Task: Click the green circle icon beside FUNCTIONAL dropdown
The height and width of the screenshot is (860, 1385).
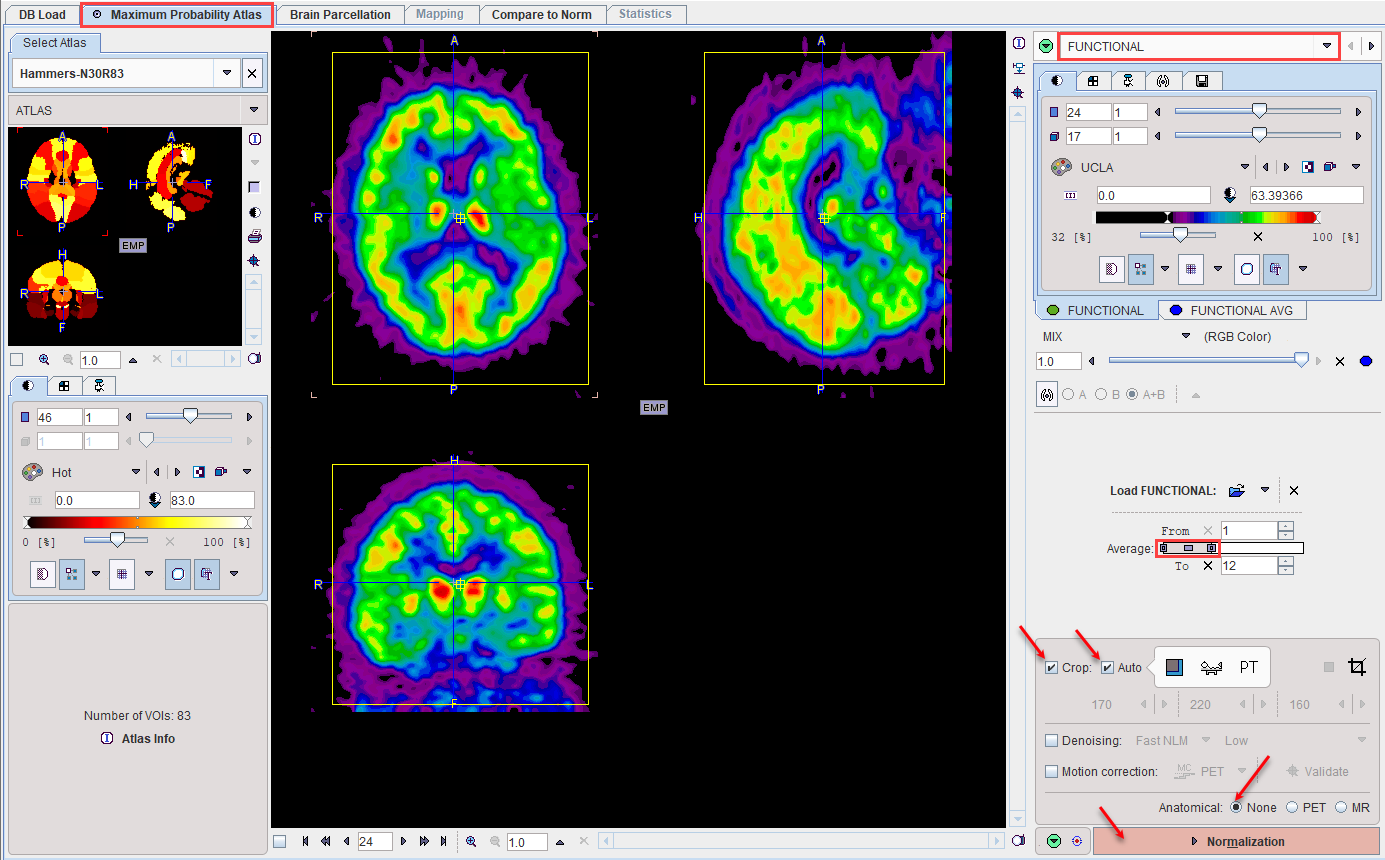Action: 1046,46
